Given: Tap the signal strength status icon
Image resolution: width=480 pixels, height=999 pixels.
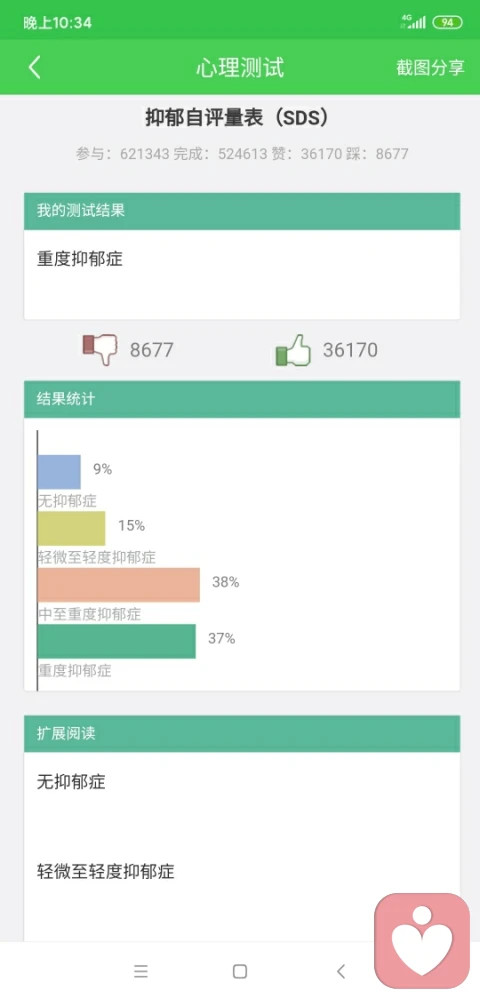Looking at the screenshot, I should click(x=413, y=22).
